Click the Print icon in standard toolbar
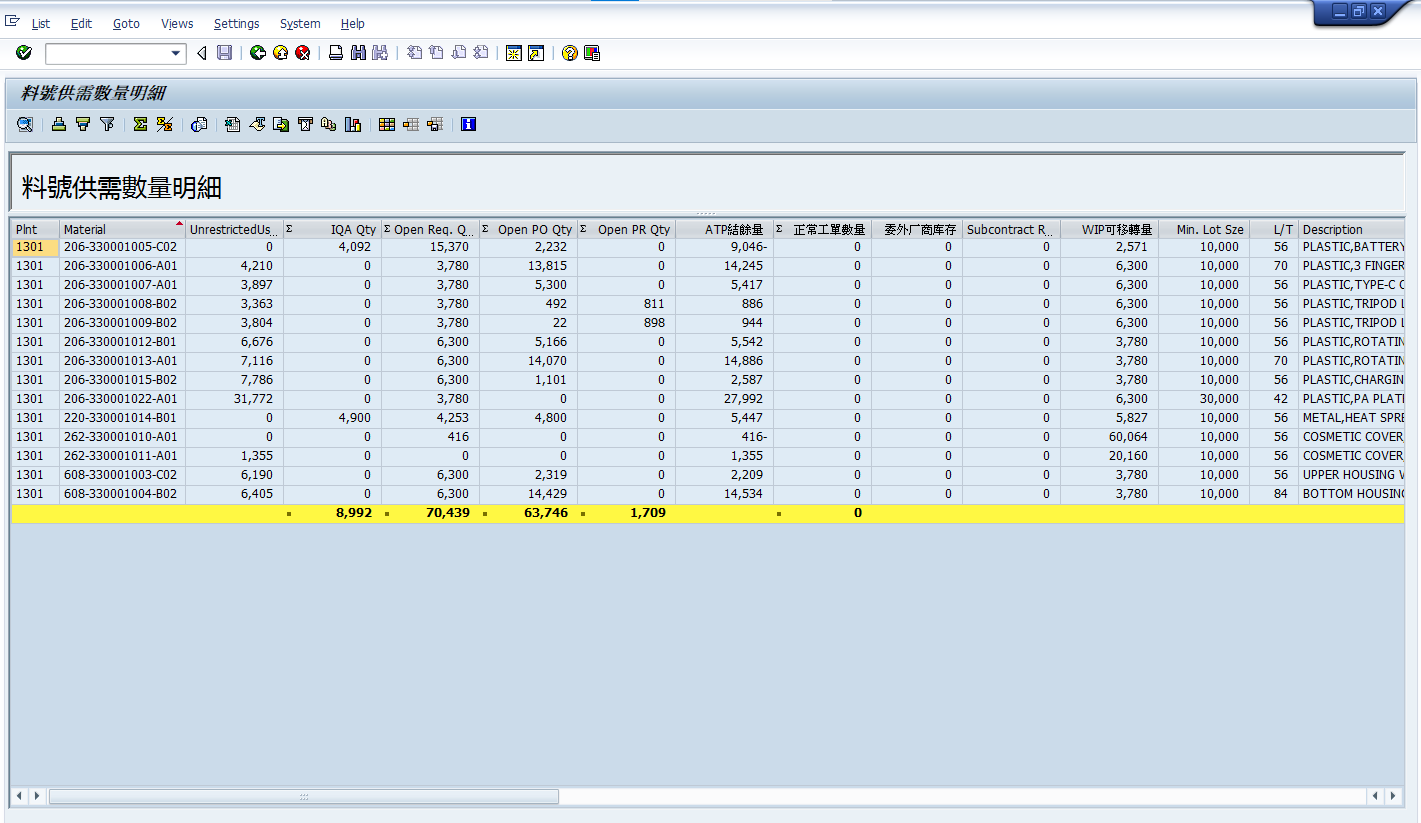This screenshot has width=1421, height=823. 336,53
